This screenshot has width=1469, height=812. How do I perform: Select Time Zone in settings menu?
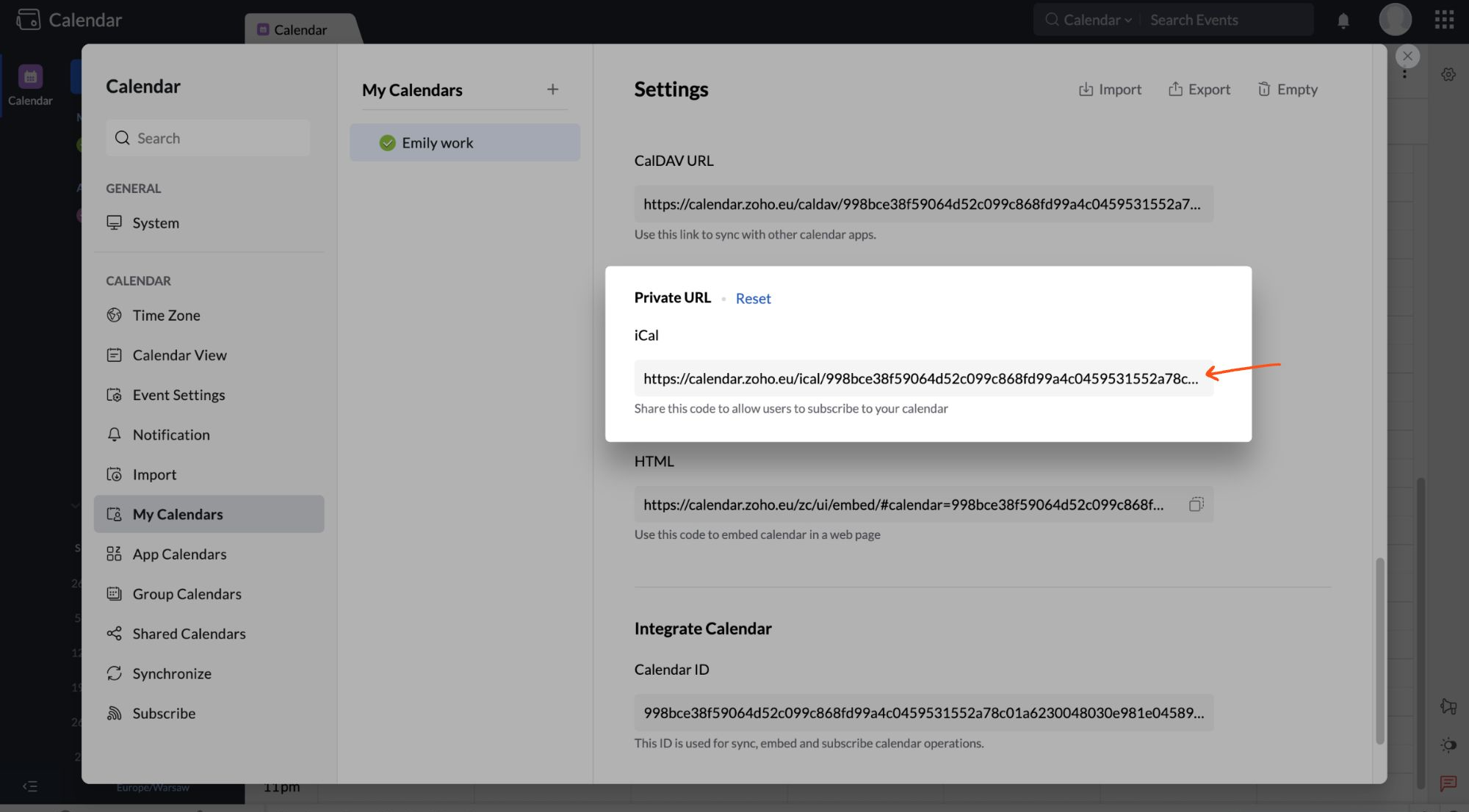[166, 315]
